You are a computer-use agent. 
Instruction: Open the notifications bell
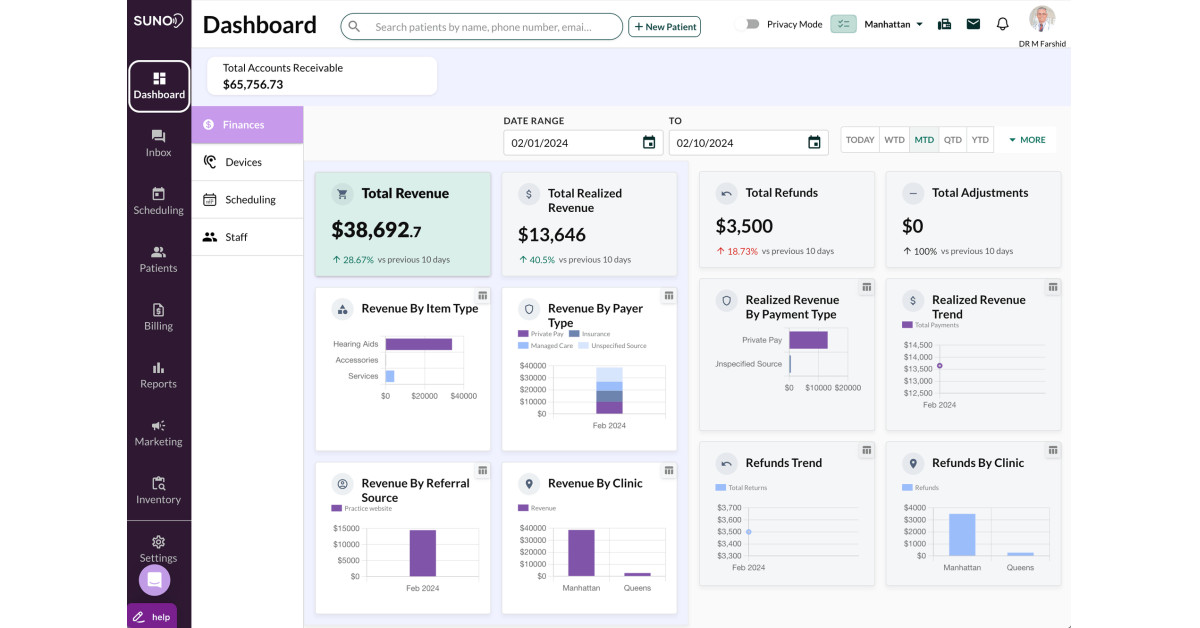[x=1002, y=23]
